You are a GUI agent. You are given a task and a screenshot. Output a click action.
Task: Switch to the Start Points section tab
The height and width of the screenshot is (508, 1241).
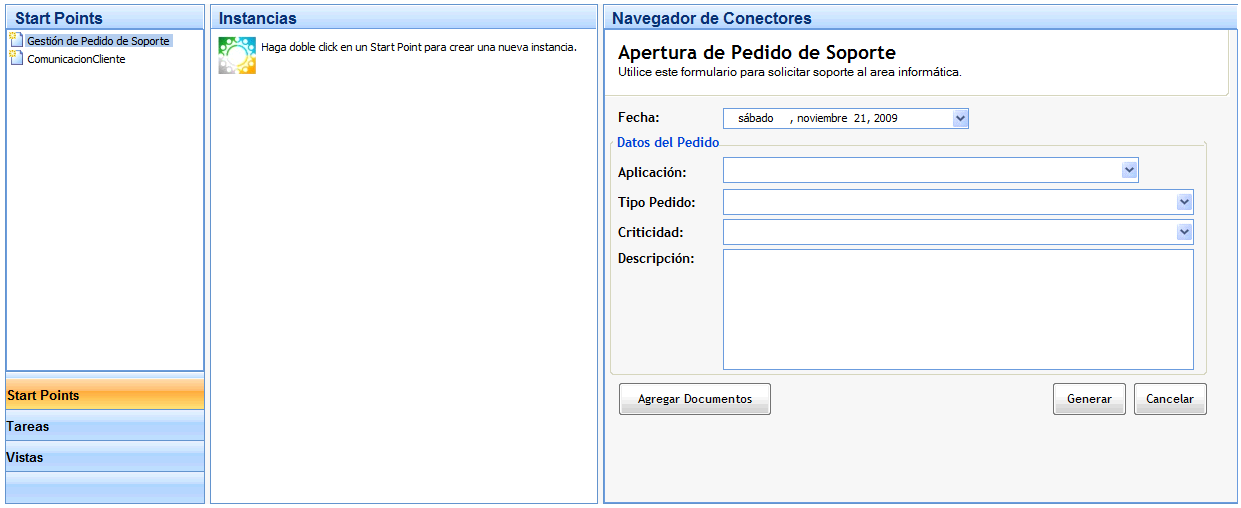point(104,395)
